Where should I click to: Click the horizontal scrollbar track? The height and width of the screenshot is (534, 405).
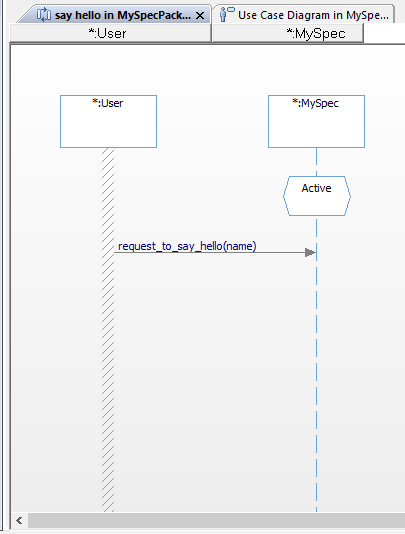[x=216, y=520]
